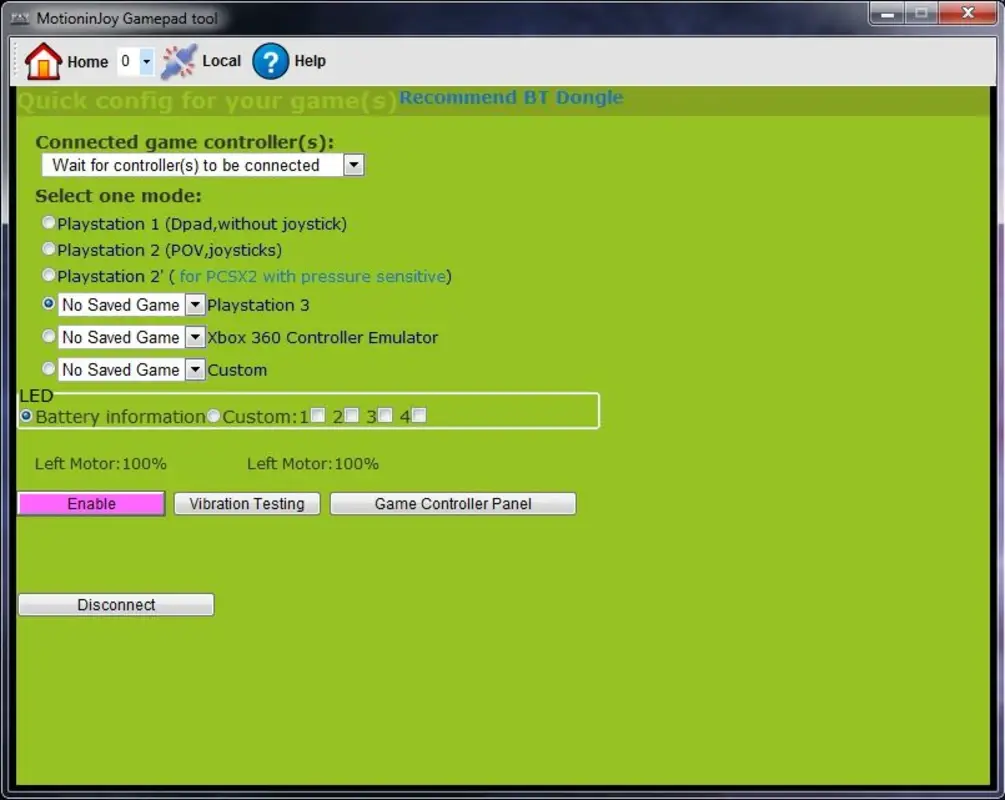1005x800 pixels.
Task: Enable Battery information for the LED
Action: click(26, 415)
